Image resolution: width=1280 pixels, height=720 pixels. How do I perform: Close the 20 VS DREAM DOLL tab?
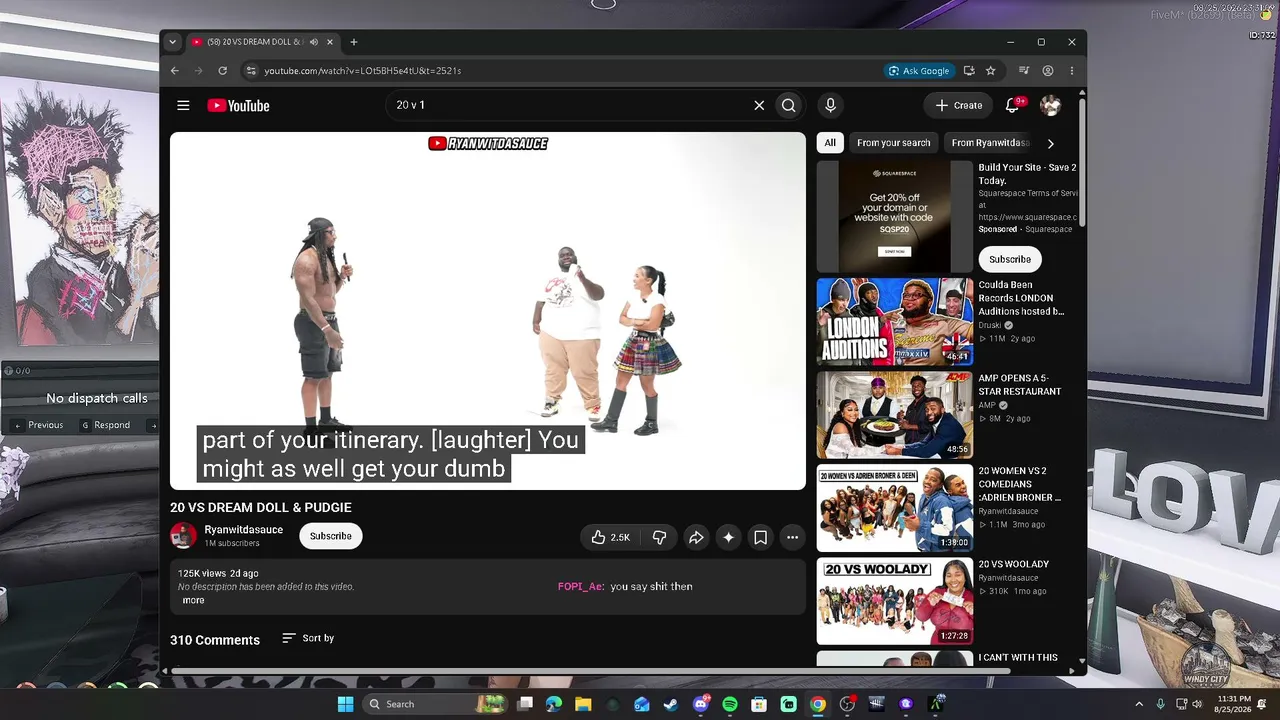tap(329, 42)
